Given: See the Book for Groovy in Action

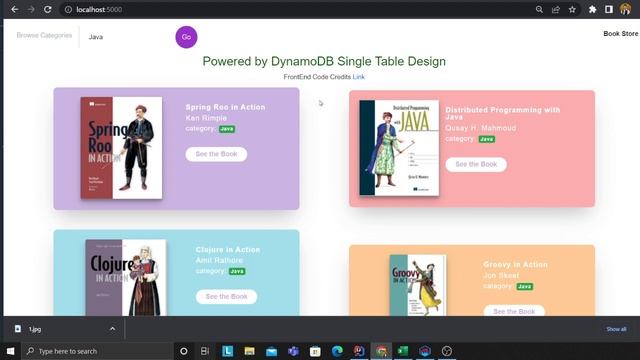Looking at the screenshot, I should (x=514, y=311).
